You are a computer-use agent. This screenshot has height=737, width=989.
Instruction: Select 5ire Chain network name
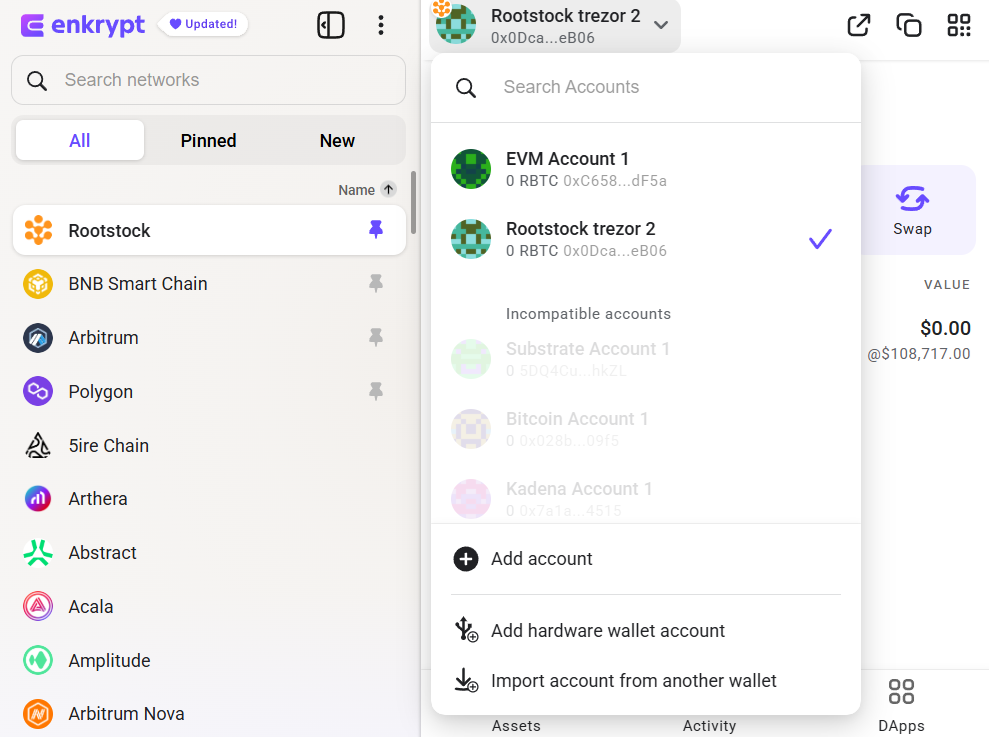(108, 445)
